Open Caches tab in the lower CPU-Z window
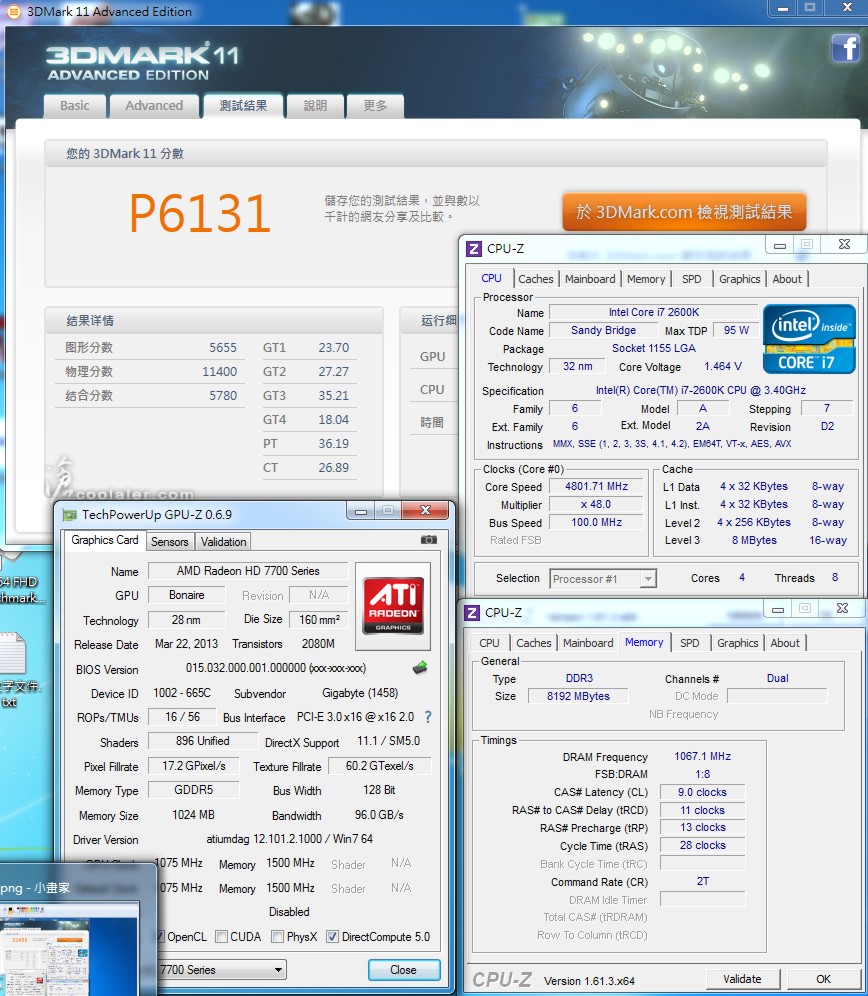The height and width of the screenshot is (996, 868). (534, 643)
